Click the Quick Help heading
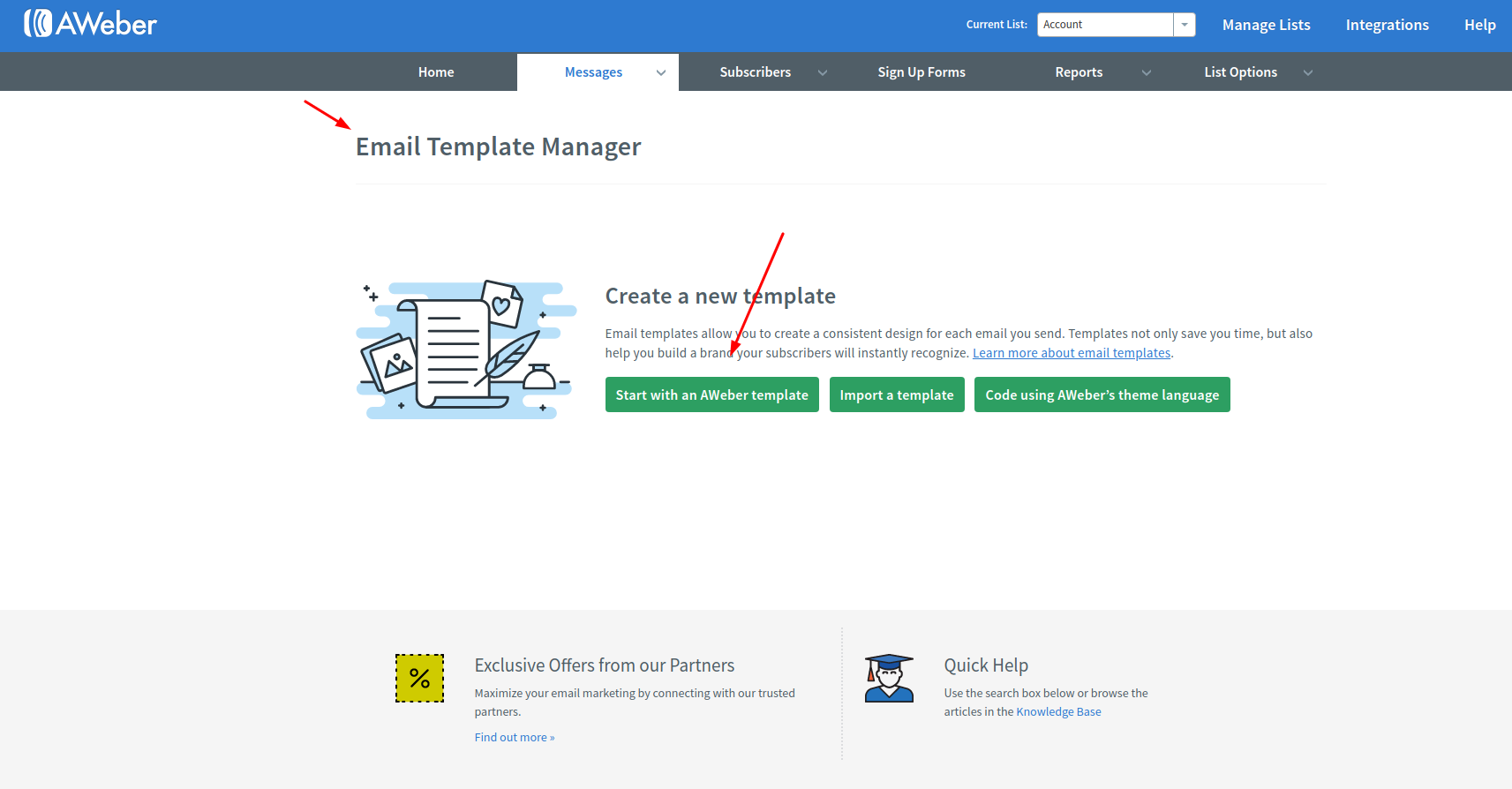Screen dimensions: 1512x789 [x=986, y=665]
